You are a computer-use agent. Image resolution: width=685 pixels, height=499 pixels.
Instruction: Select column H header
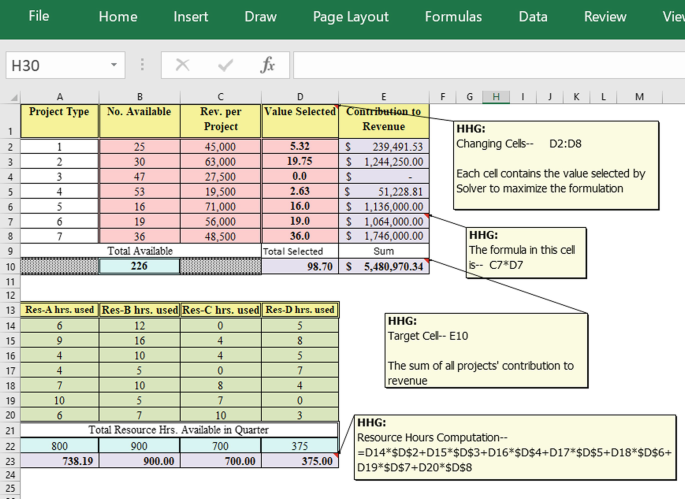496,97
